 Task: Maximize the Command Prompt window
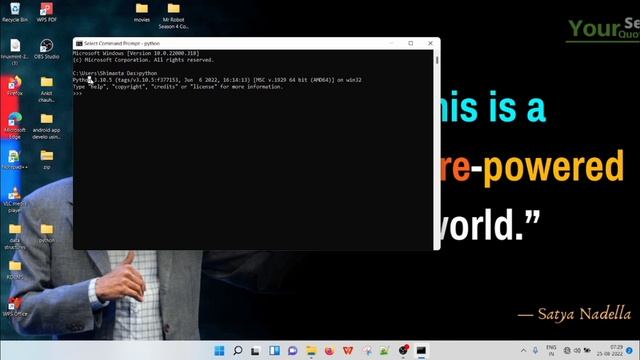(411, 43)
